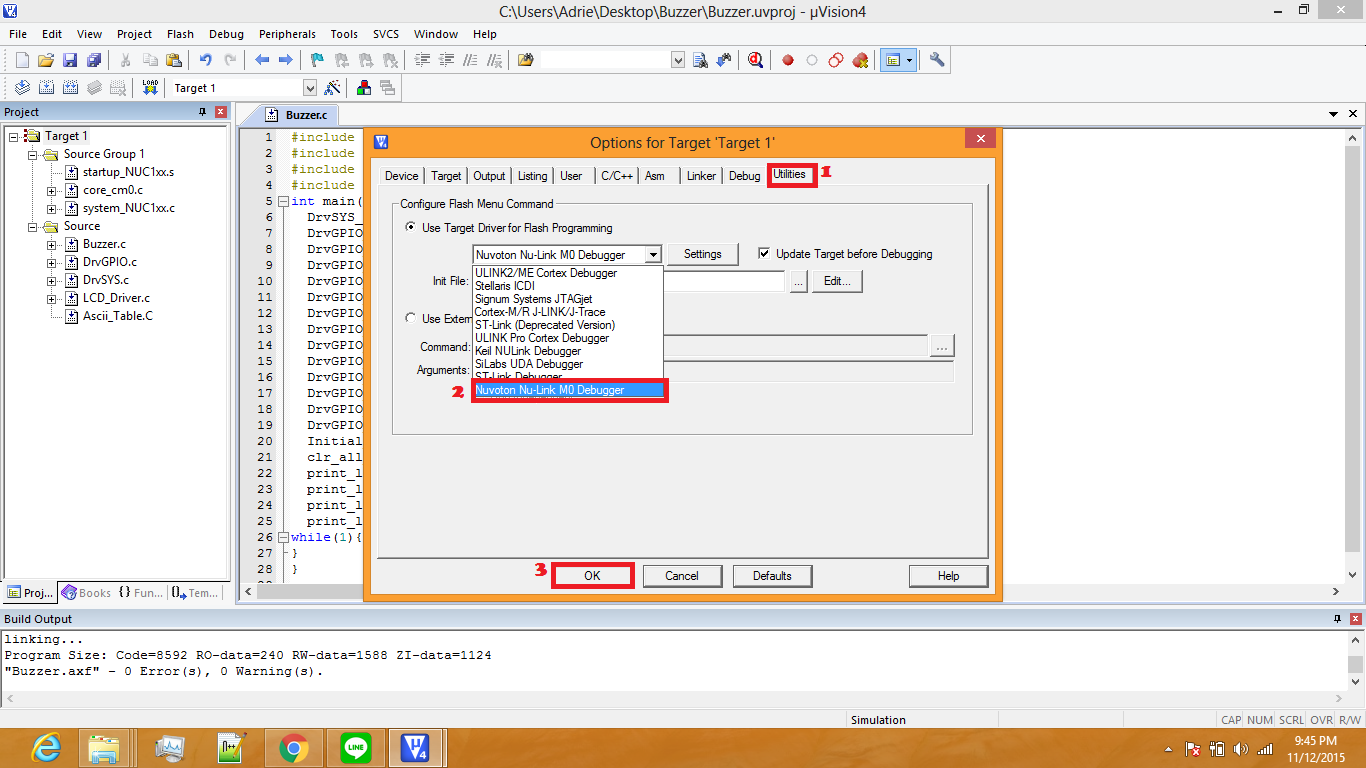Screen dimensions: 1366x768
Task: Collapse the Source Group 1 folder
Action: tap(33, 154)
